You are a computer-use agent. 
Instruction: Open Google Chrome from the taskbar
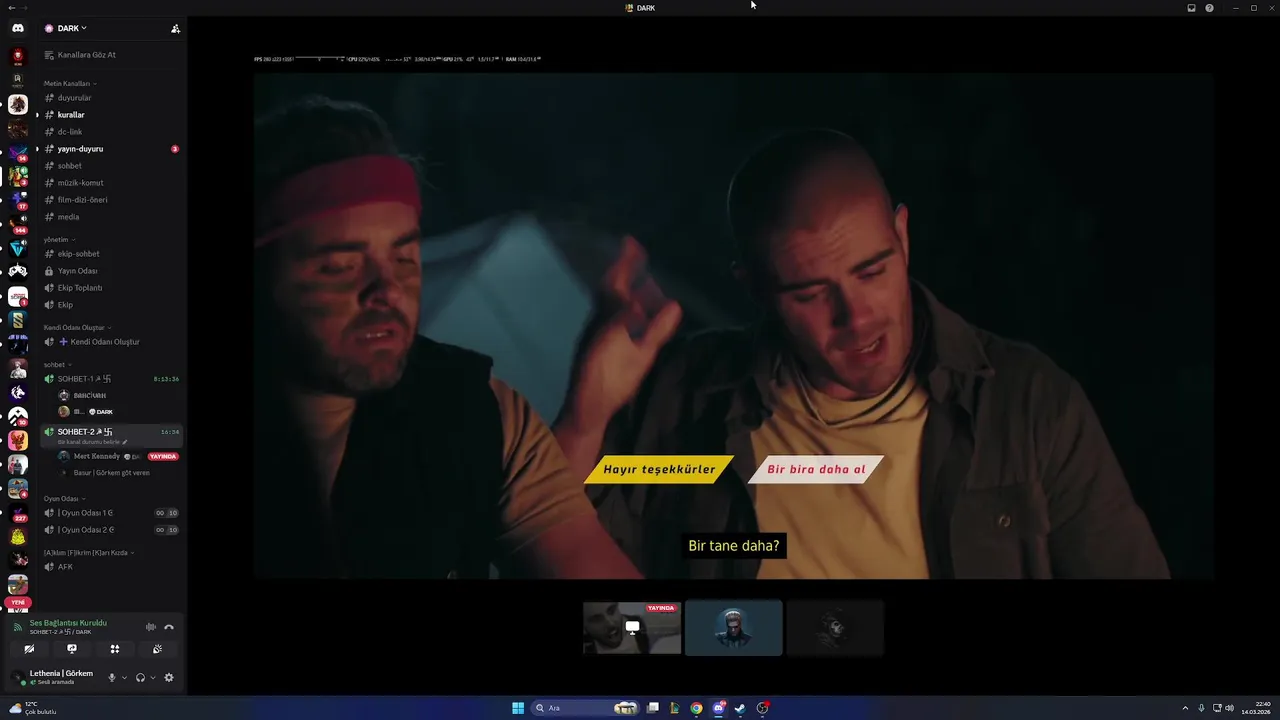(696, 708)
